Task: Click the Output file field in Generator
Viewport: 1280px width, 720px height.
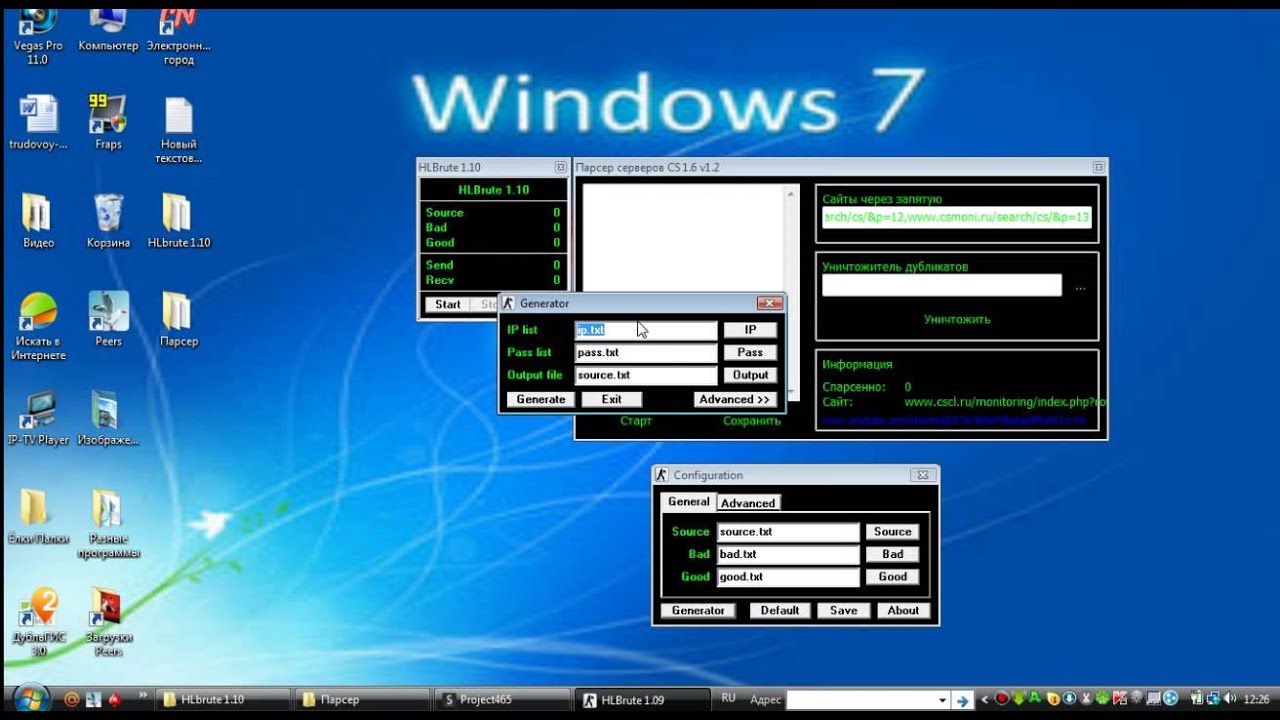Action: [x=646, y=376]
